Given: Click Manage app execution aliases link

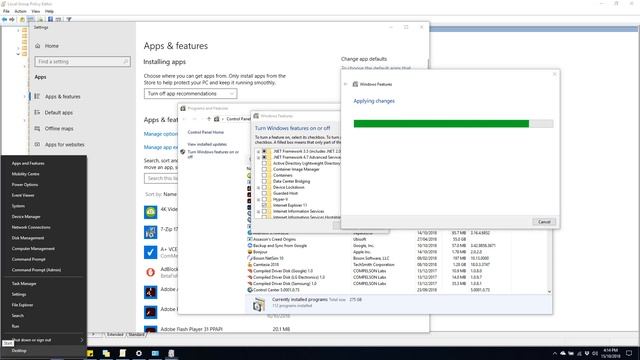Looking at the screenshot, I should pyautogui.click(x=160, y=147).
